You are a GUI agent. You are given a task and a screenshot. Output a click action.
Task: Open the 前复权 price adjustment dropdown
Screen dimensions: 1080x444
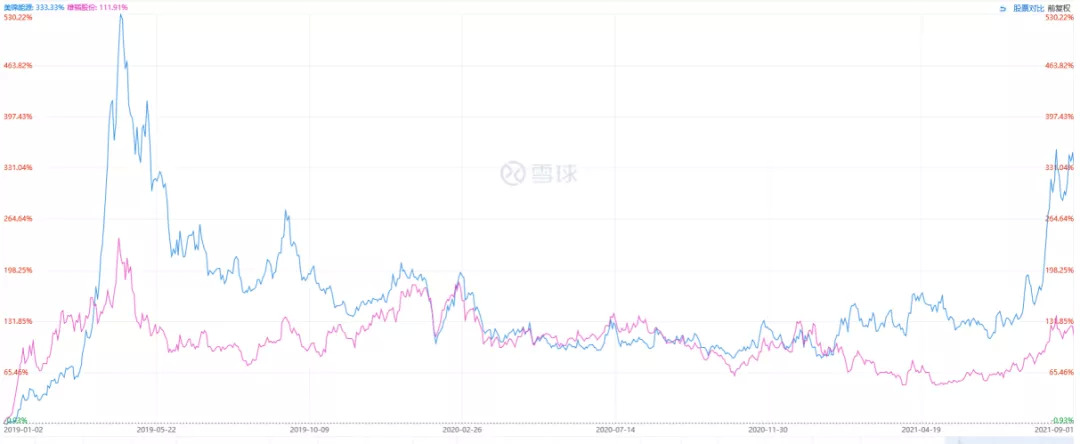click(1061, 8)
